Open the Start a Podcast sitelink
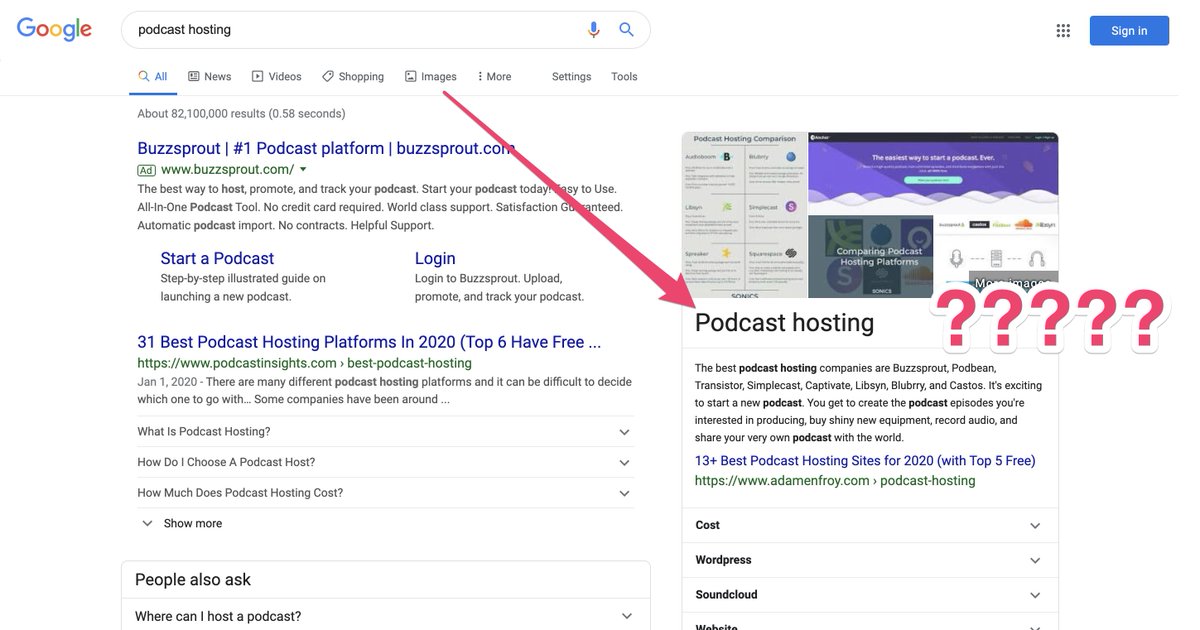The height and width of the screenshot is (630, 1200). pos(217,258)
